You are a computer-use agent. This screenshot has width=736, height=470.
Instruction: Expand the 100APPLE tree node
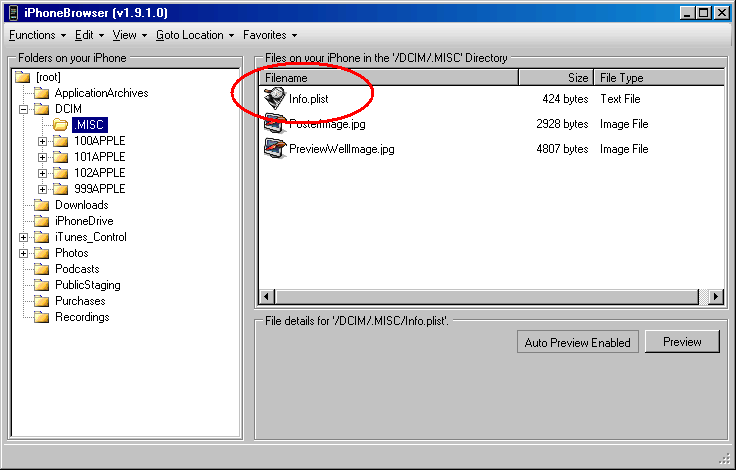(42, 141)
